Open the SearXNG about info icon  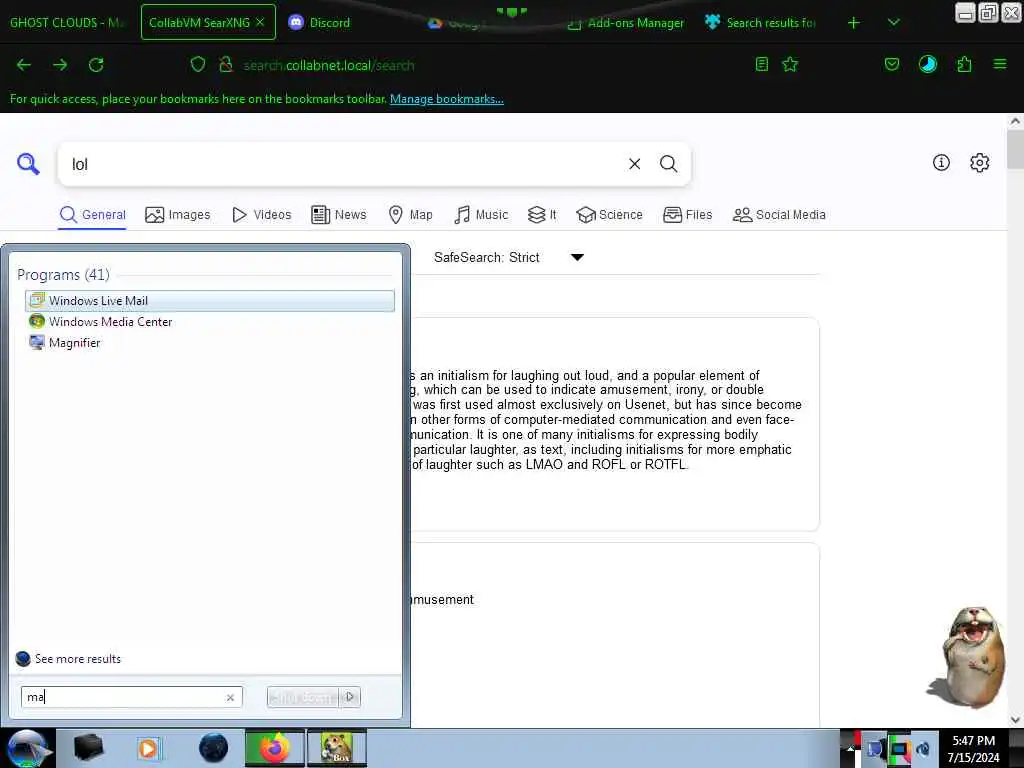tap(941, 163)
